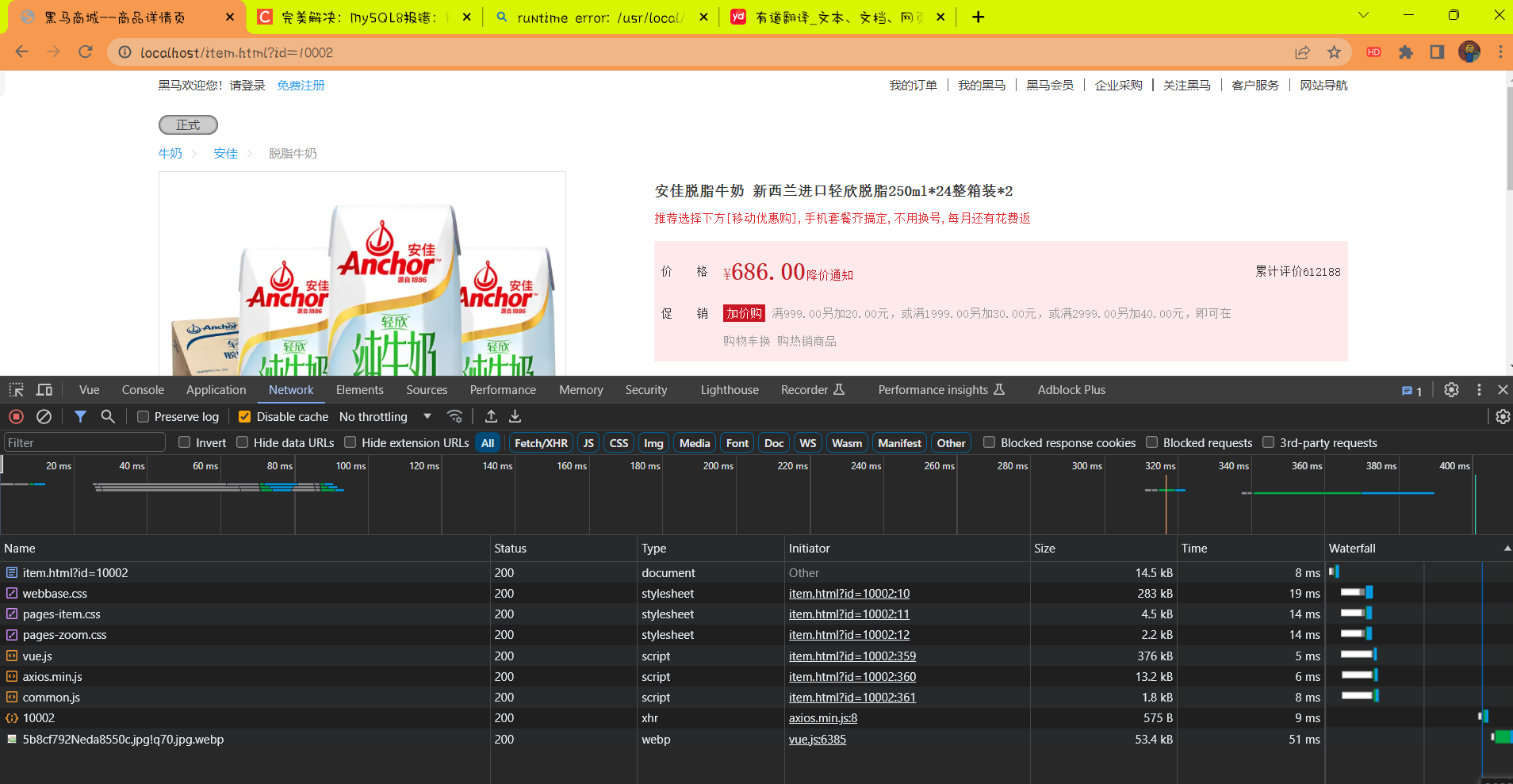
Task: Close the 黑马商城 browser tab
Action: pos(230,17)
